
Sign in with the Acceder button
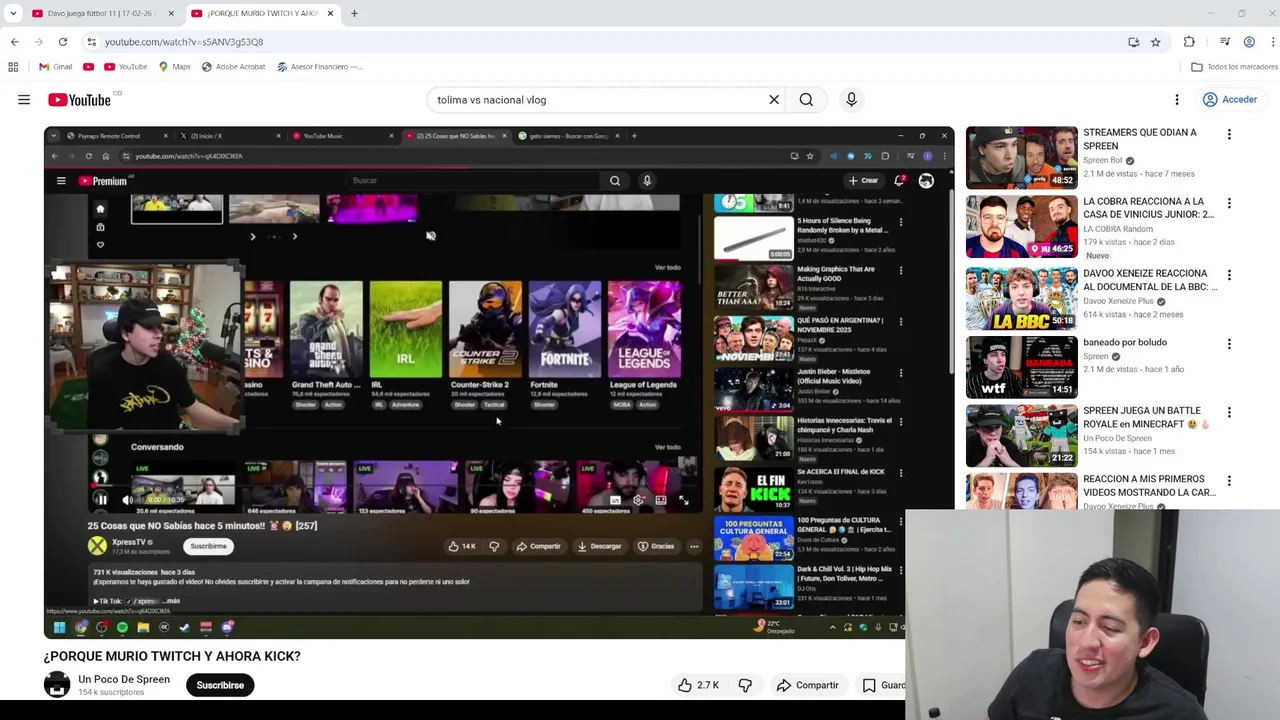[x=1231, y=100]
